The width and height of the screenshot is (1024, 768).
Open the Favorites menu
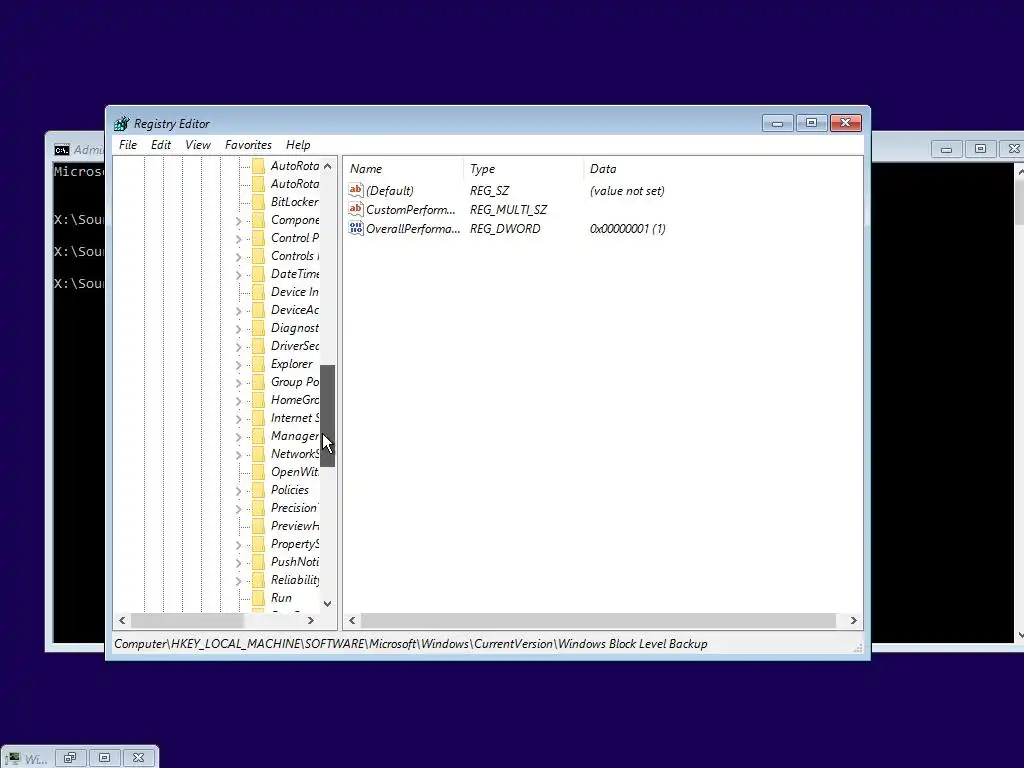248,145
